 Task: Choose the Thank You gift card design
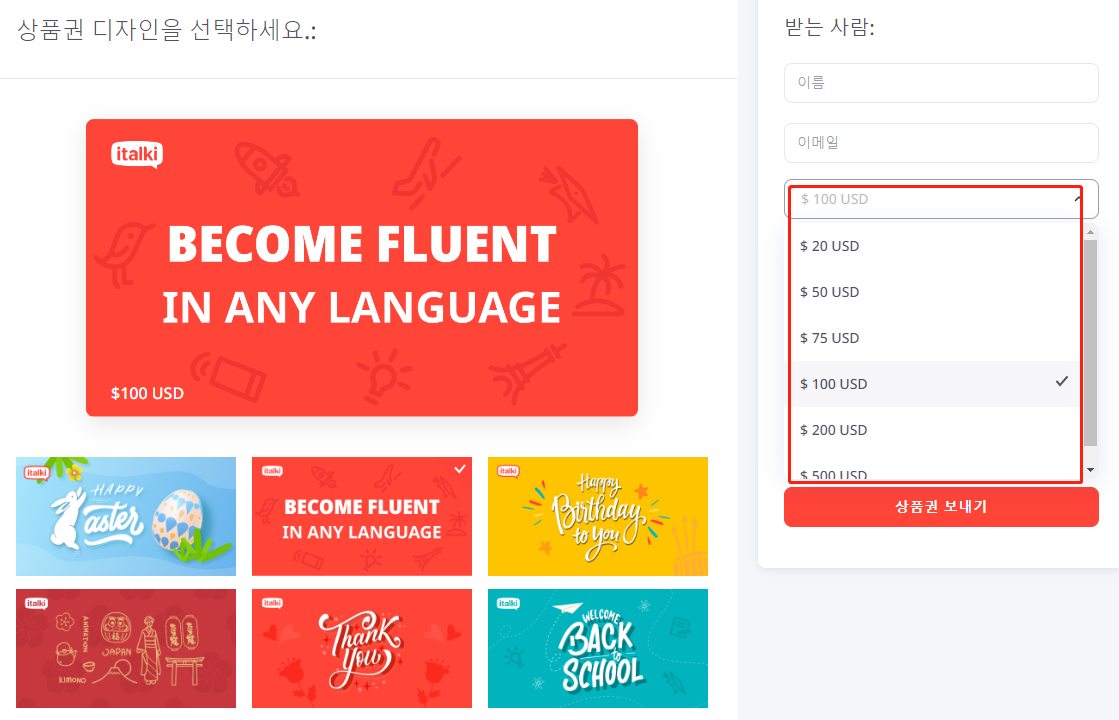[x=362, y=648]
